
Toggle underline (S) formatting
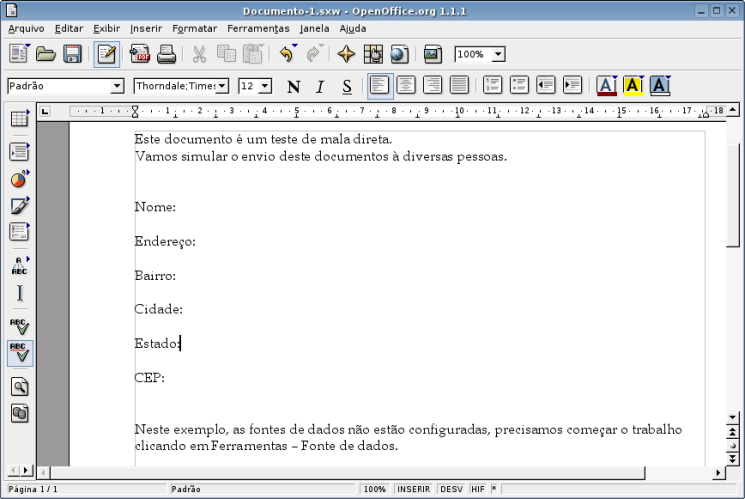point(347,86)
